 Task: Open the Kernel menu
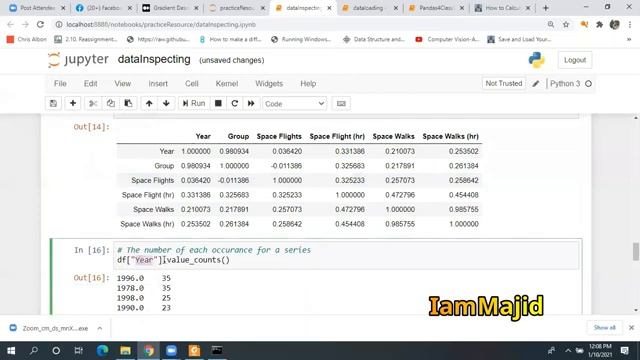227,84
